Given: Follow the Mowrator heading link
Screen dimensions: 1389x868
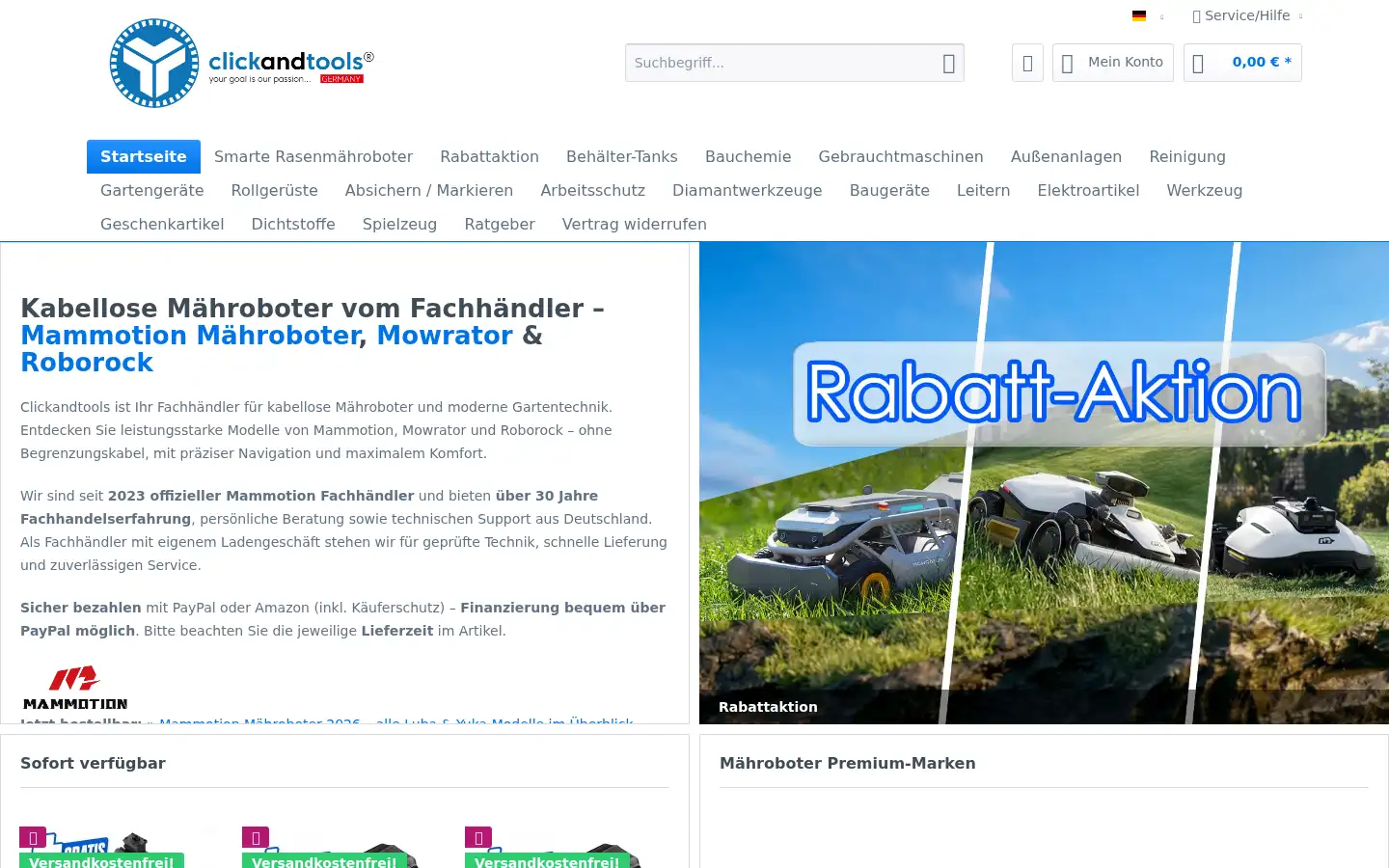Looking at the screenshot, I should pyautogui.click(x=445, y=336).
